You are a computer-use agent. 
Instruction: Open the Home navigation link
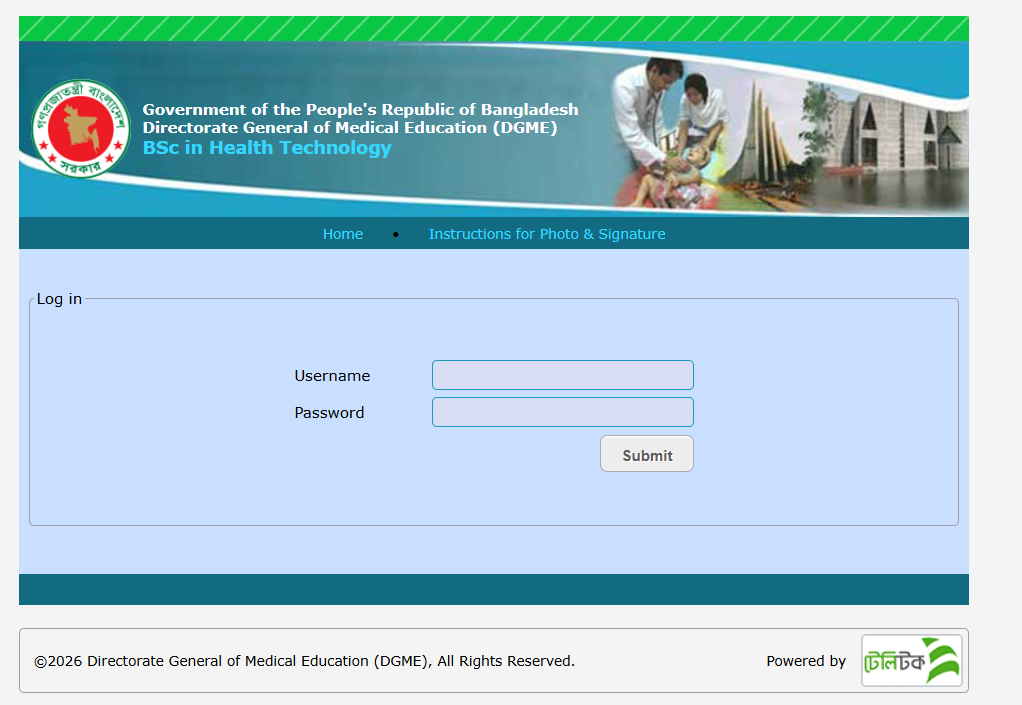[342, 234]
